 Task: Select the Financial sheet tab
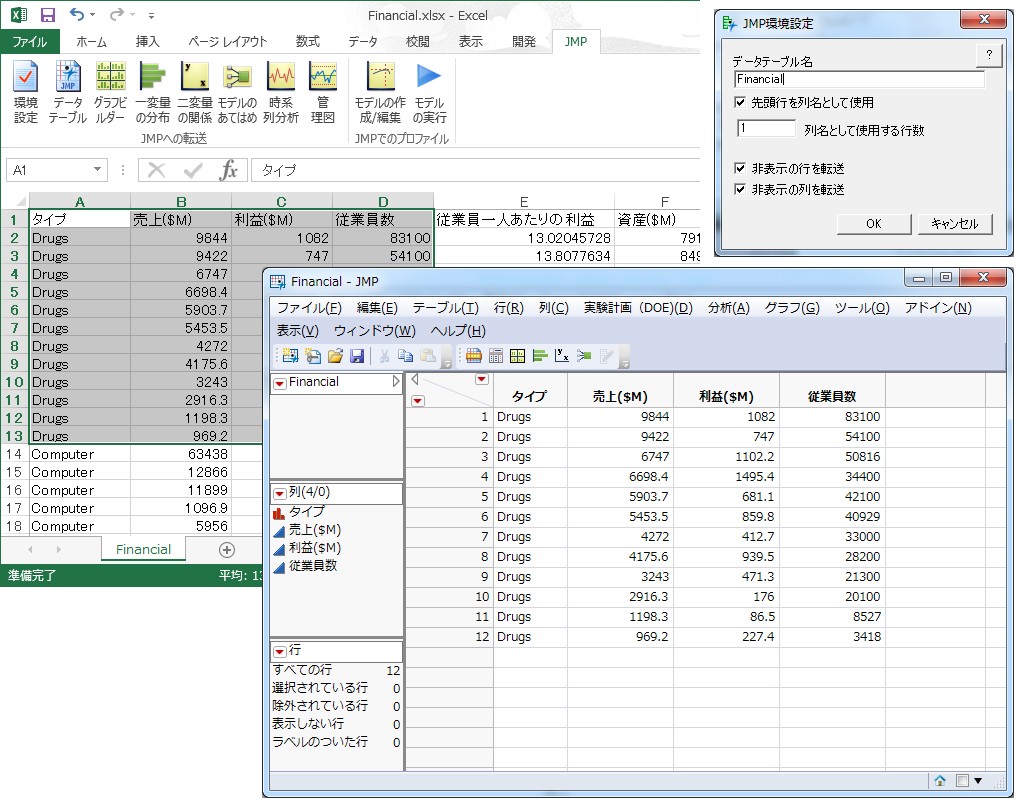pyautogui.click(x=143, y=550)
